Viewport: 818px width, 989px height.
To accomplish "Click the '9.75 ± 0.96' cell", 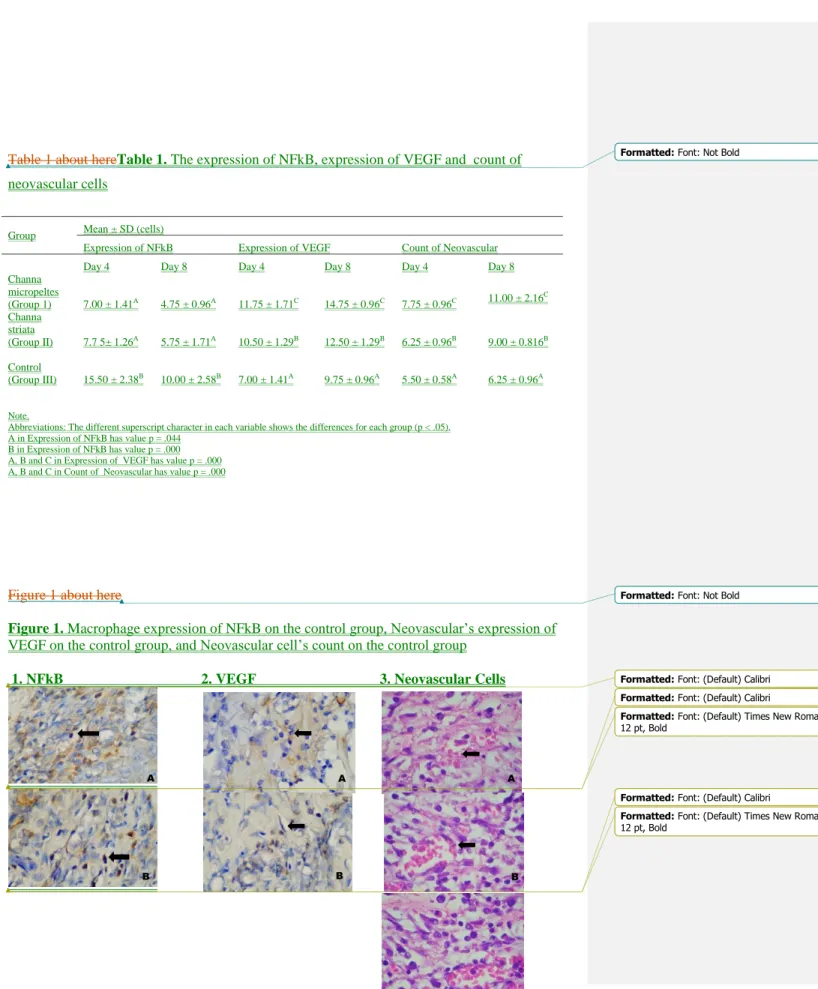I will 352,379.
